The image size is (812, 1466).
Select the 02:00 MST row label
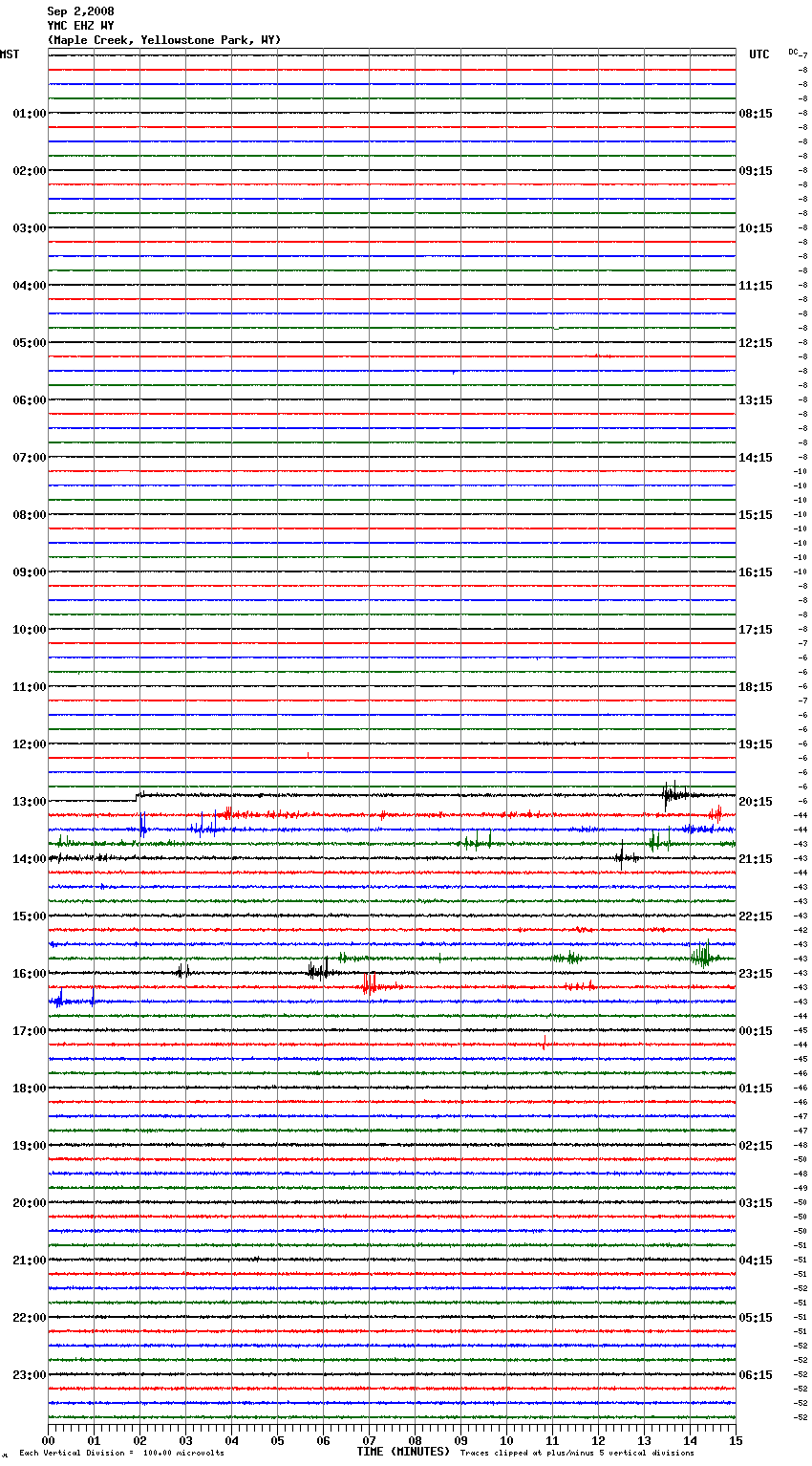[30, 171]
